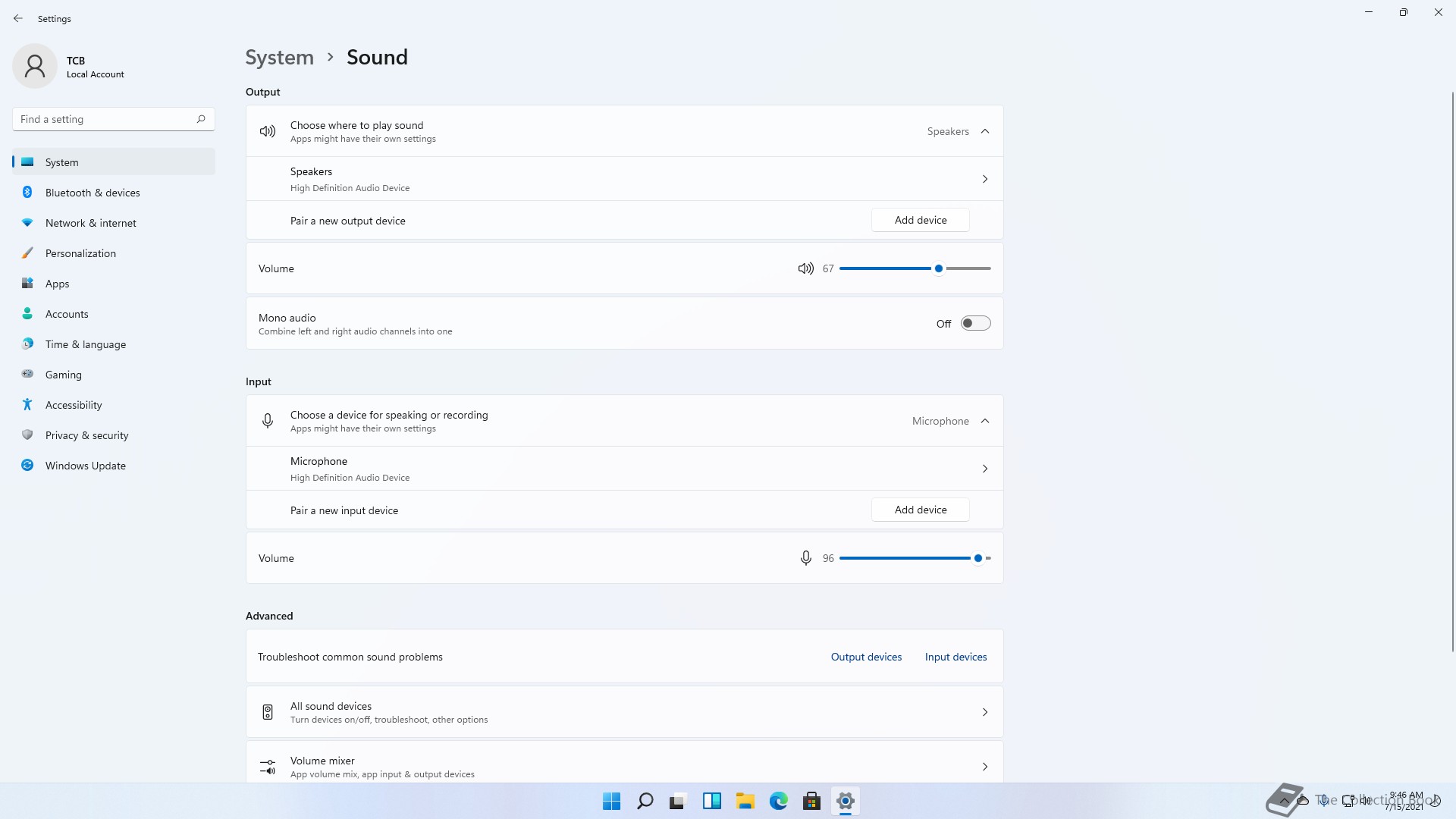Toggle the Mono audio switch
1456x819 pixels.
[x=975, y=324]
